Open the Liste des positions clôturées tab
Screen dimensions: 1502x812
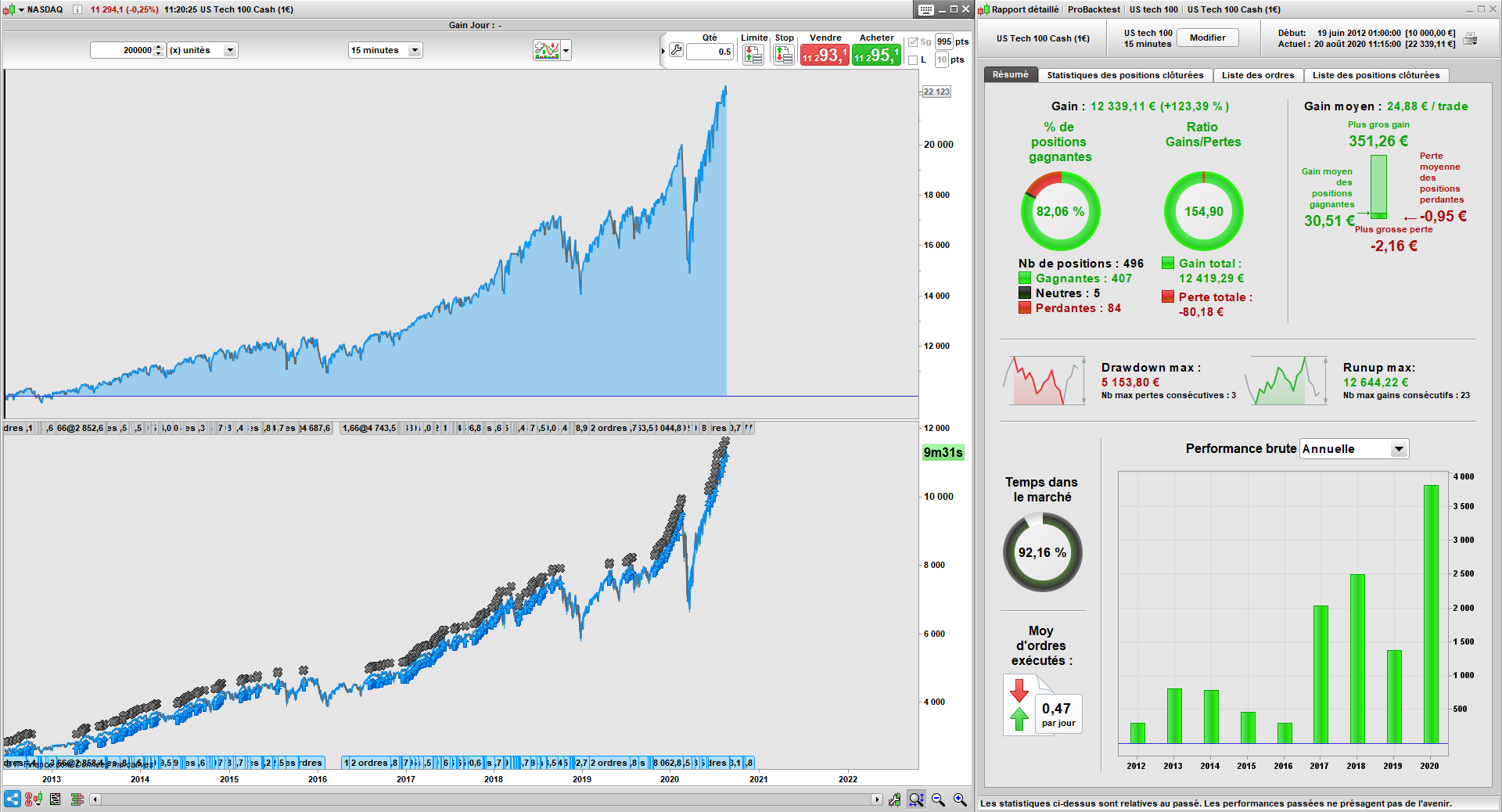point(1376,75)
